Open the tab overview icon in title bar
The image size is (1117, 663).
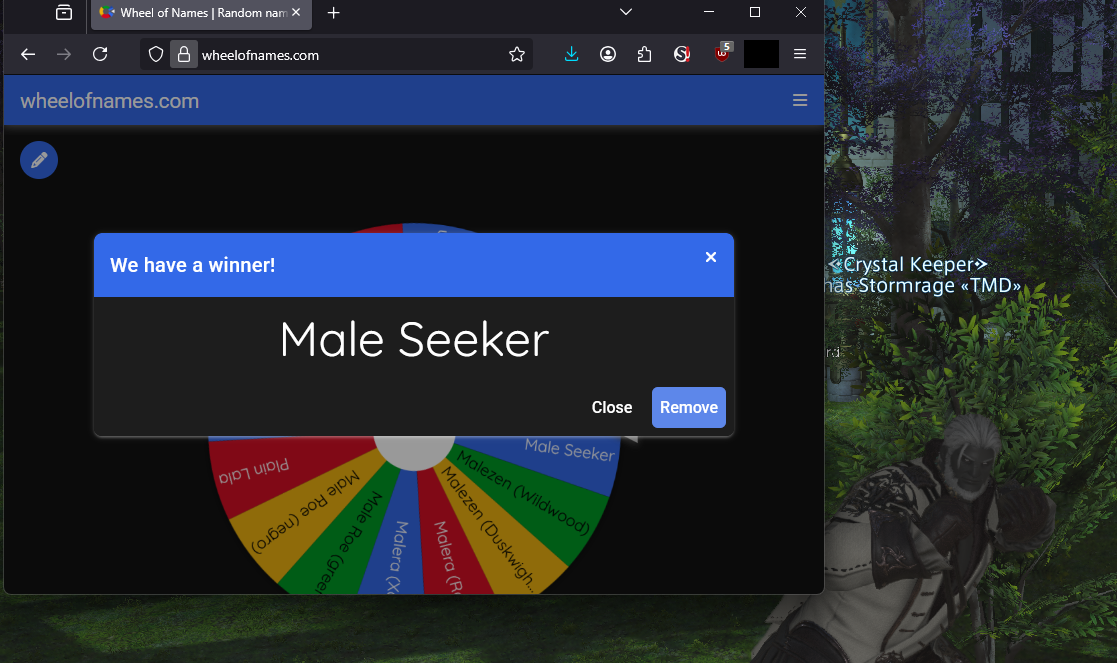coord(64,12)
